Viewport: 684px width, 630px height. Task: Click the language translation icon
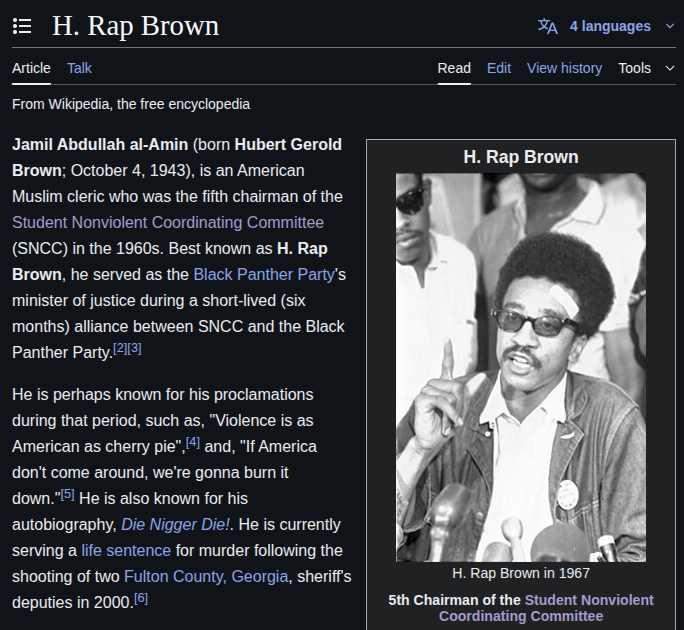click(x=547, y=26)
